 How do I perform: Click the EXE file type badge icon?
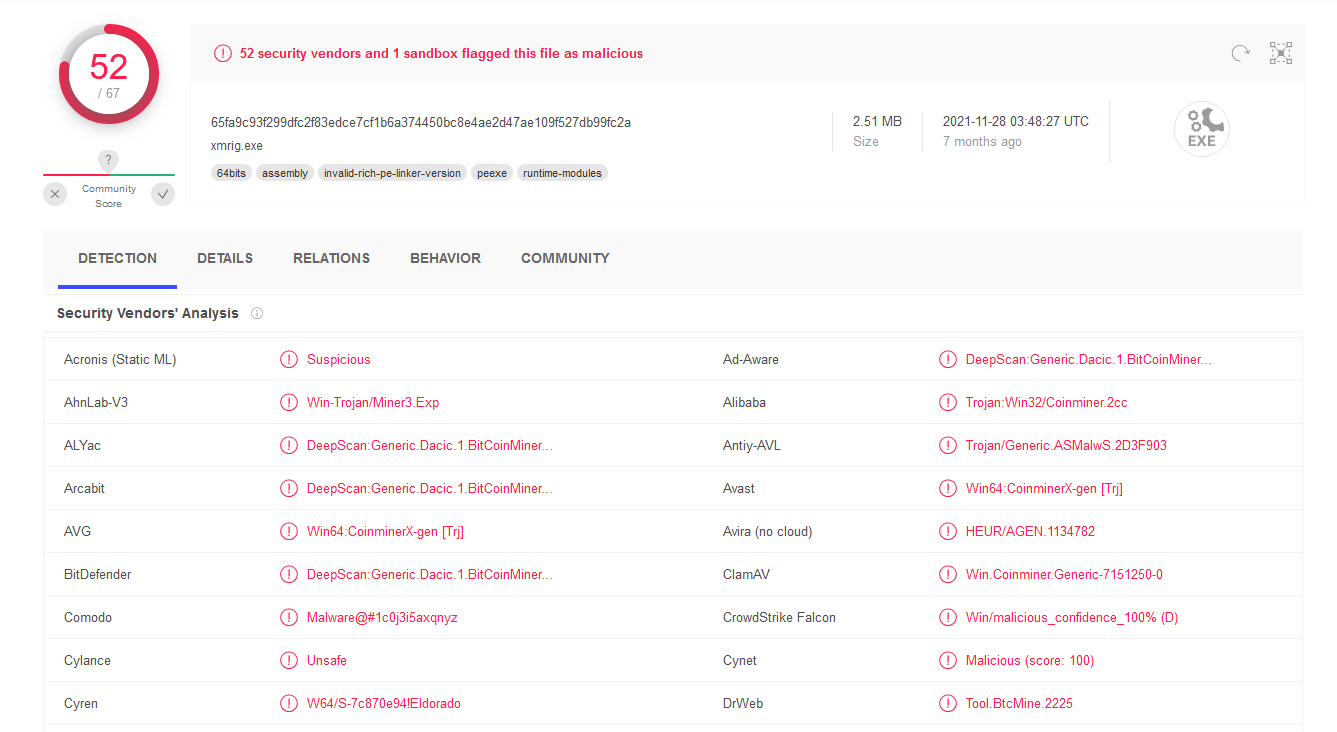coord(1202,128)
